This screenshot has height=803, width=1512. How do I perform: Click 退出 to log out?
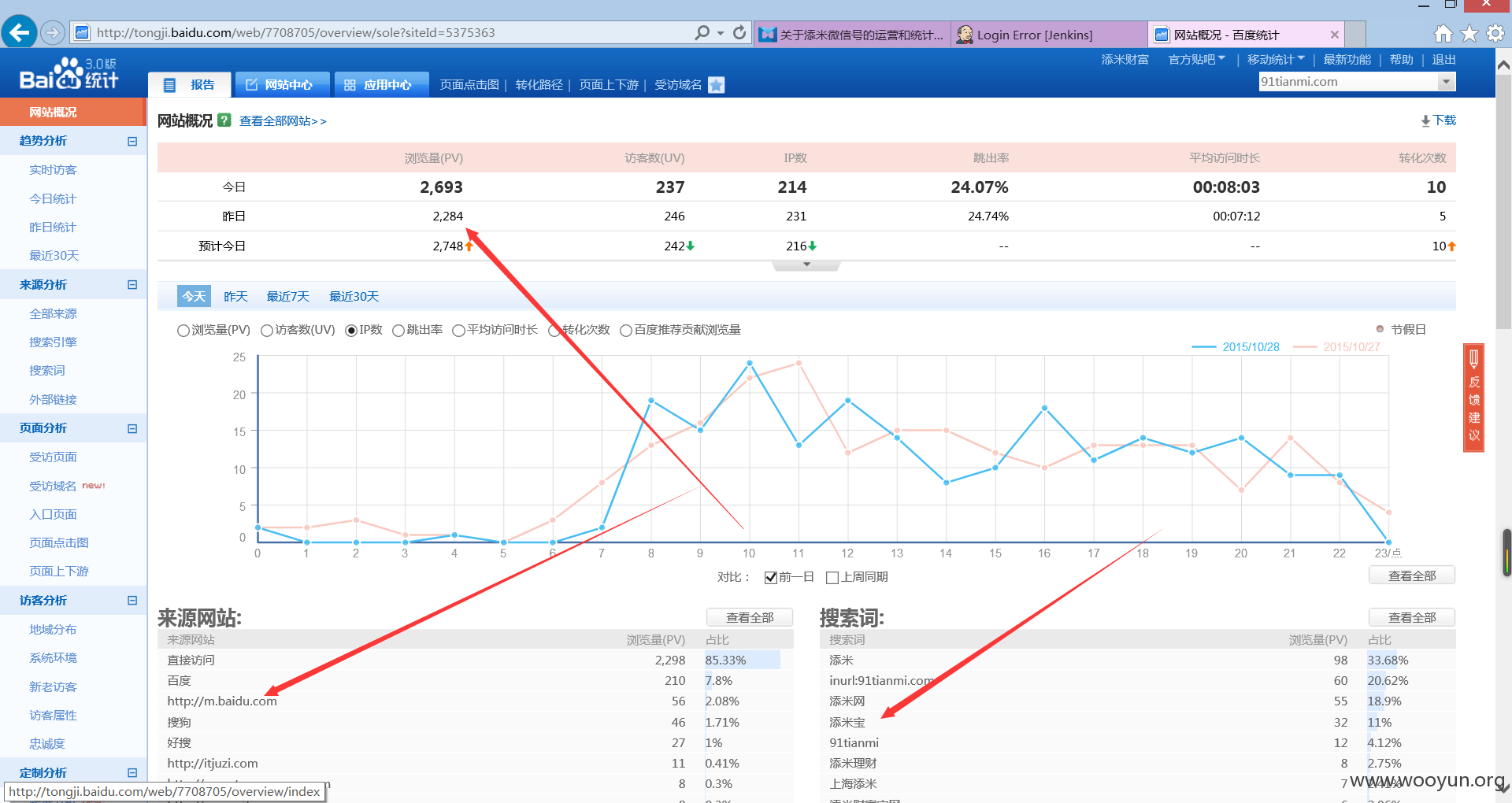(x=1443, y=60)
